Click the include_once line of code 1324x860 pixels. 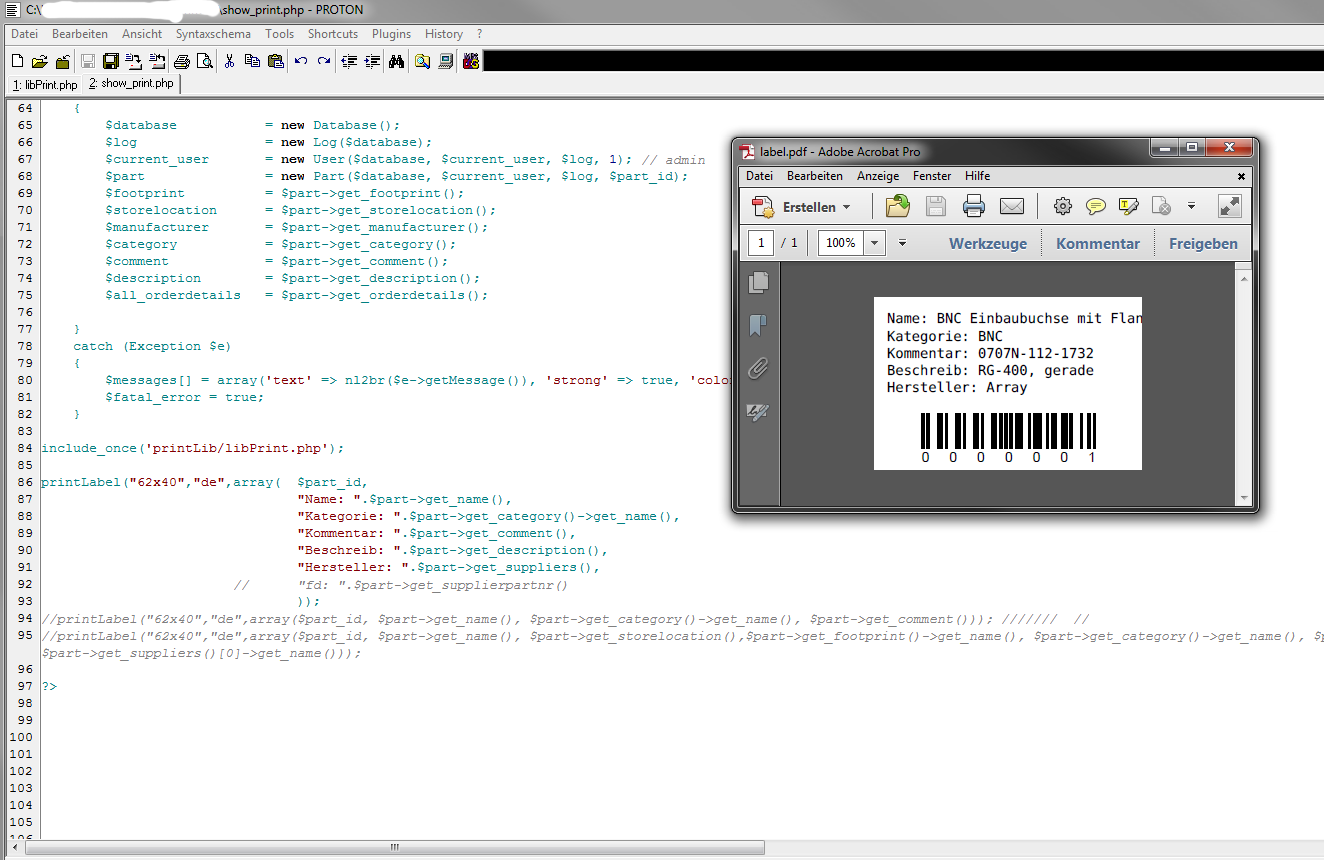pos(192,448)
